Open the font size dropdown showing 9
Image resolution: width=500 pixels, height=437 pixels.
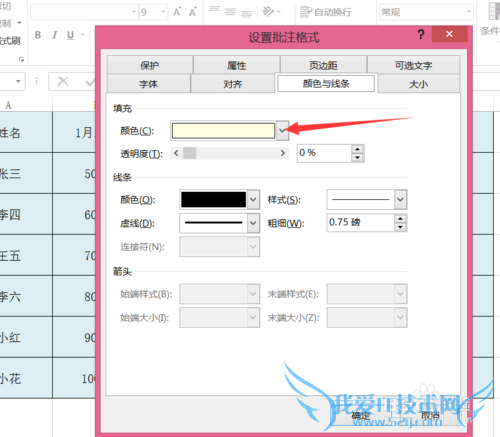pyautogui.click(x=163, y=12)
